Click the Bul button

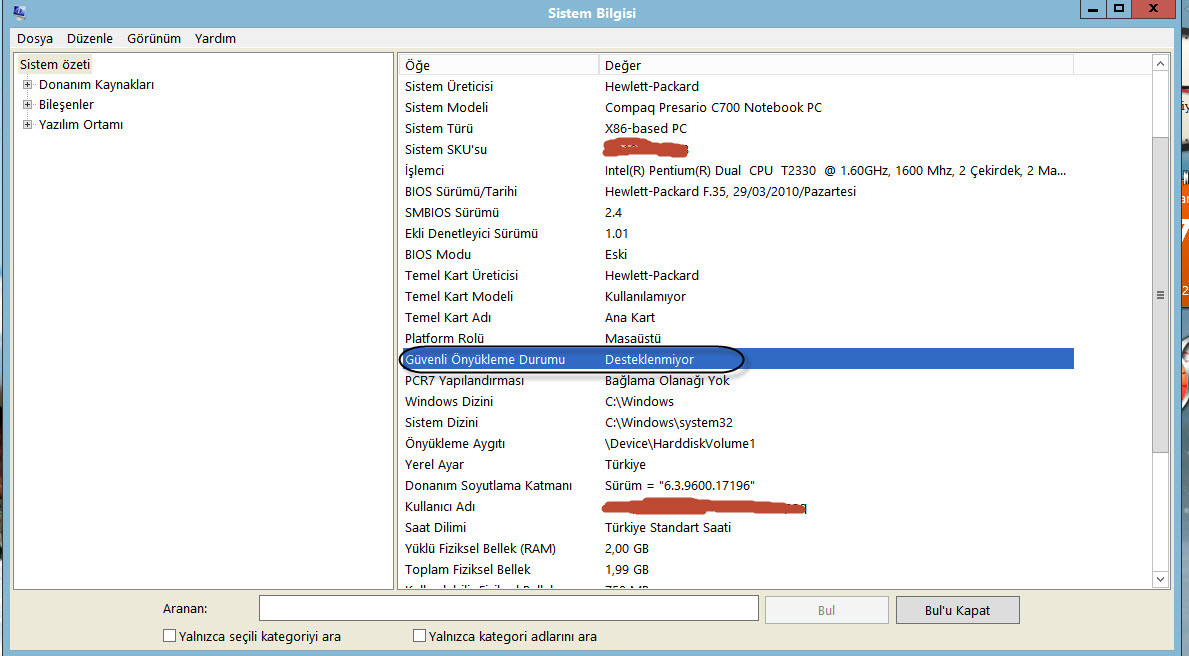(x=827, y=610)
